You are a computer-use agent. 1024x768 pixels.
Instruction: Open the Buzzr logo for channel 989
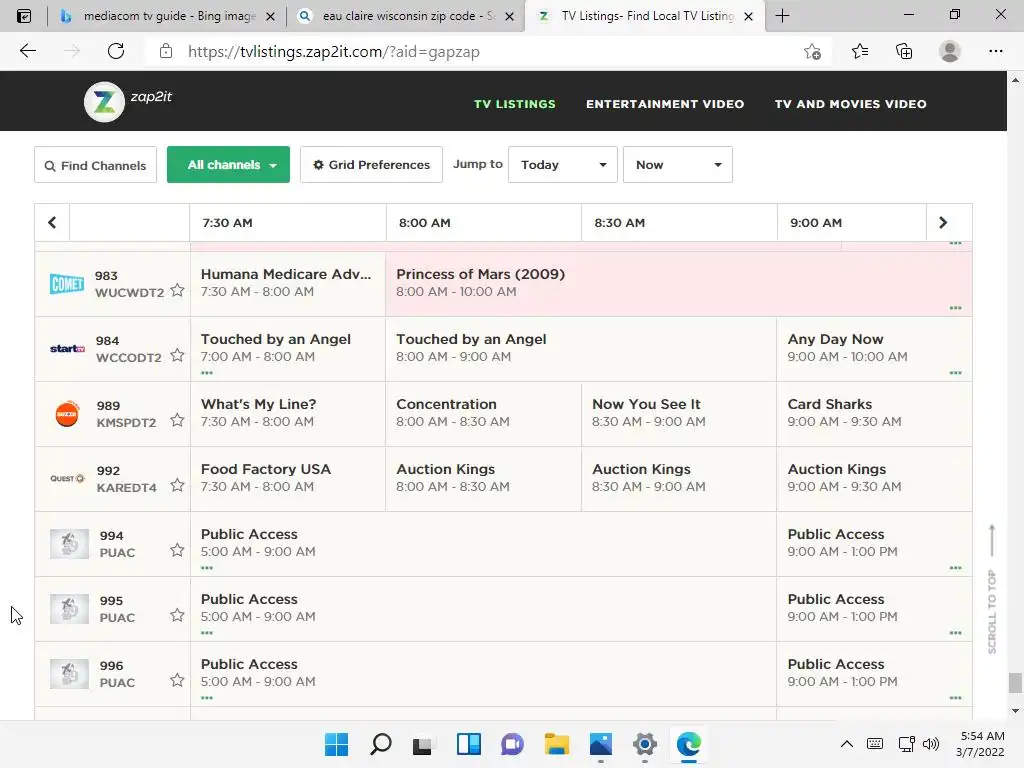(x=67, y=414)
